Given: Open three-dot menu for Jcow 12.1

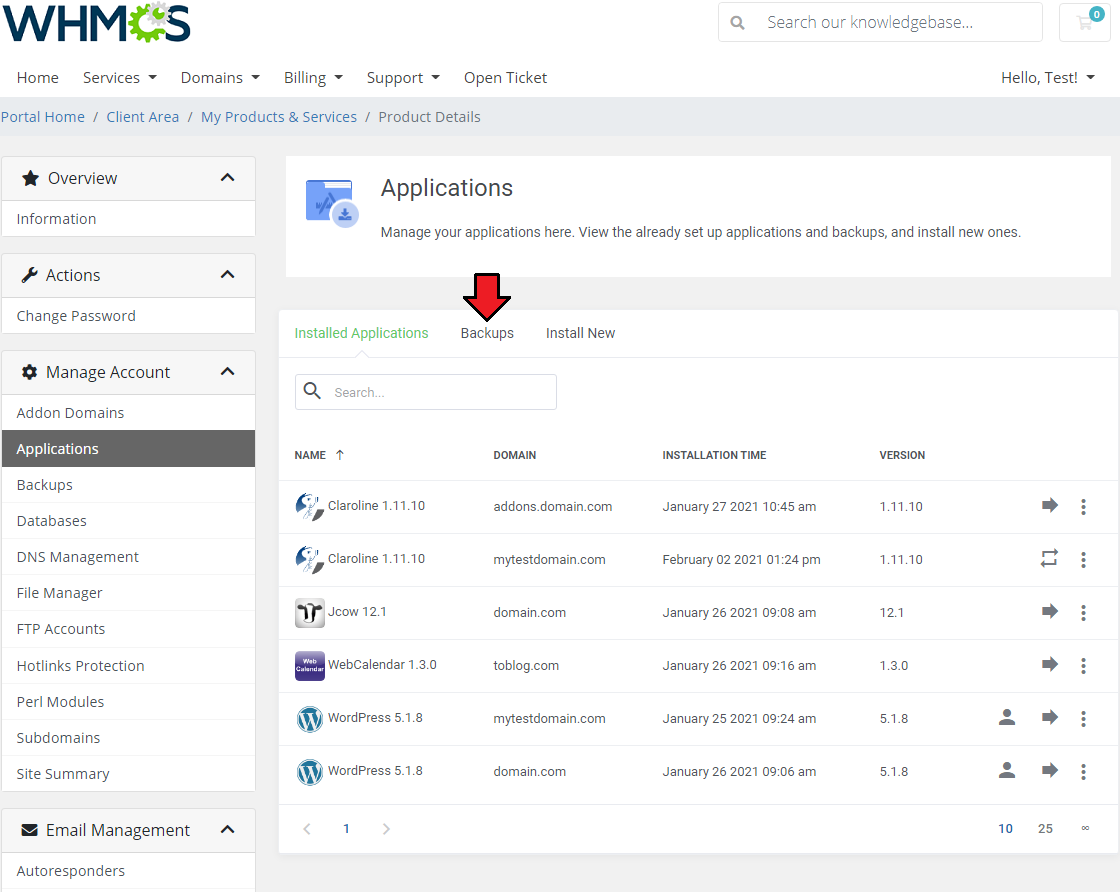Looking at the screenshot, I should (x=1084, y=612).
